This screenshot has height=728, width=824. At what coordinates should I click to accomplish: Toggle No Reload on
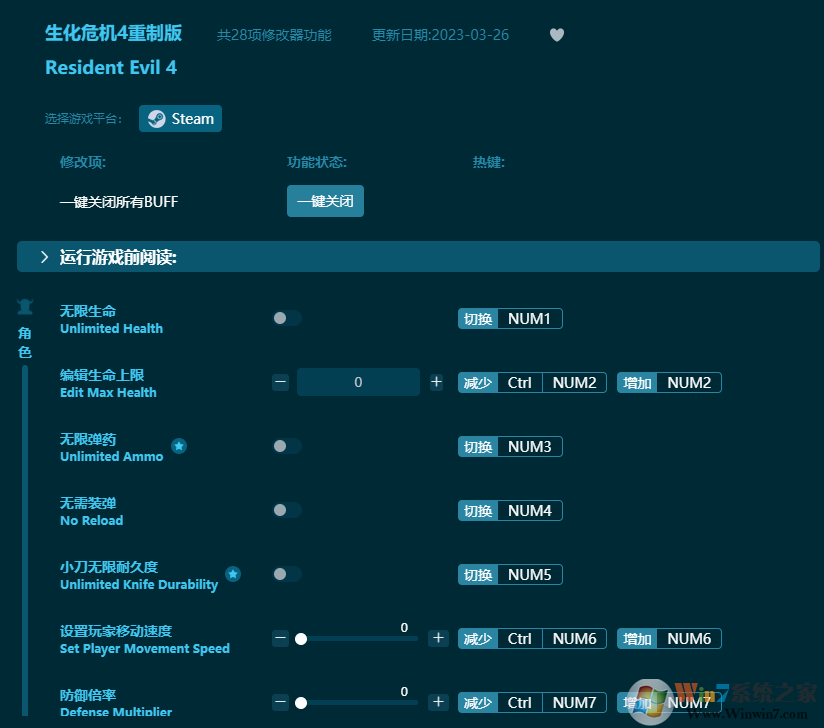point(287,510)
